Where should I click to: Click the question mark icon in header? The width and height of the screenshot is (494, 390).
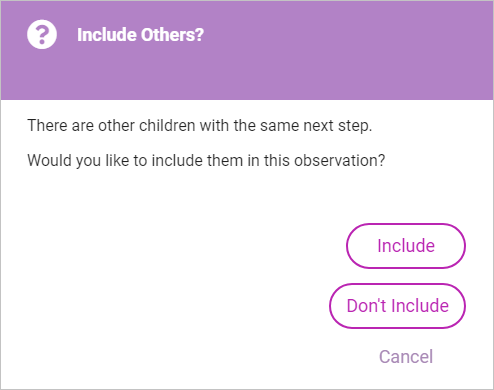tap(42, 34)
